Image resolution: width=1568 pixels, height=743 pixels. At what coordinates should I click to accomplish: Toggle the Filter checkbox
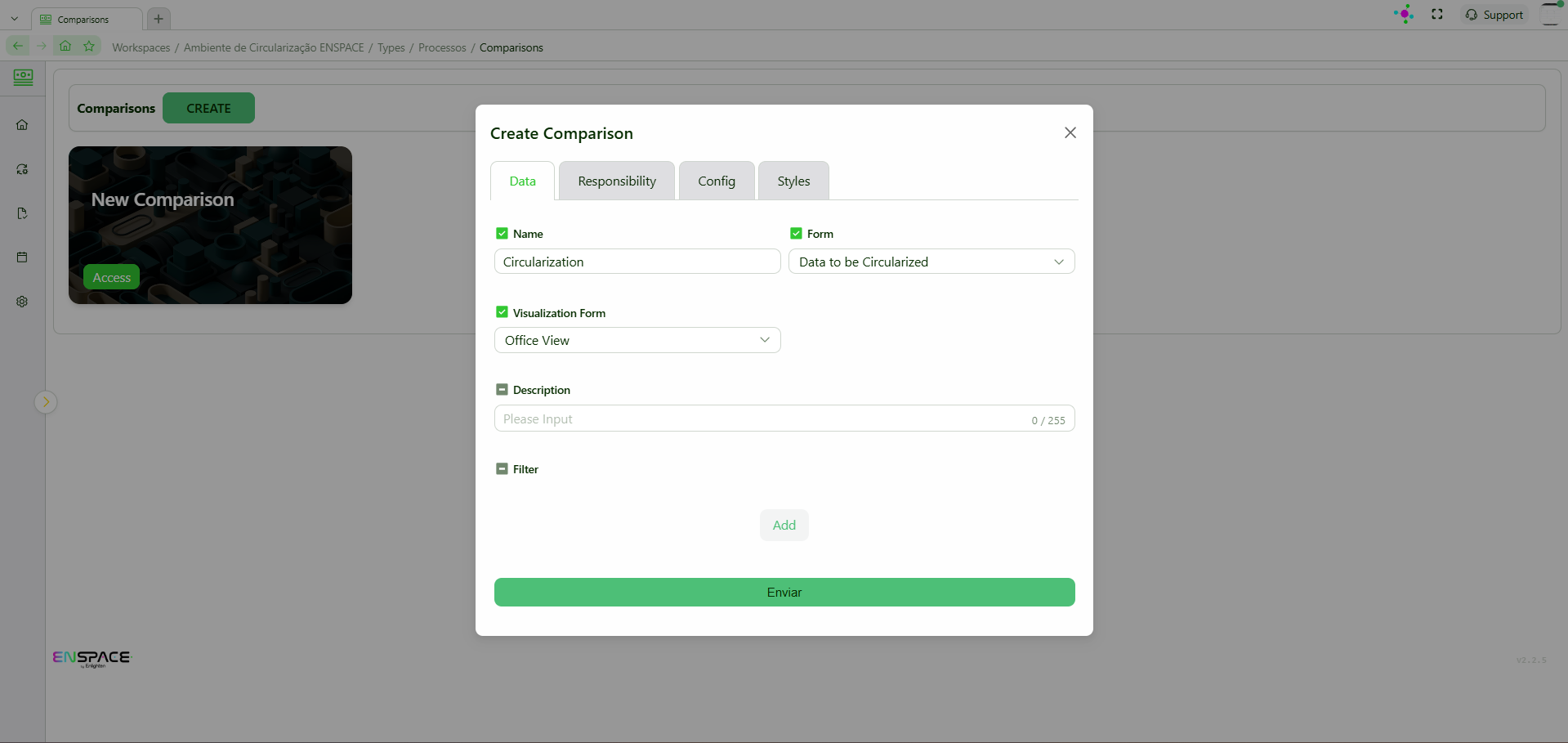click(502, 469)
